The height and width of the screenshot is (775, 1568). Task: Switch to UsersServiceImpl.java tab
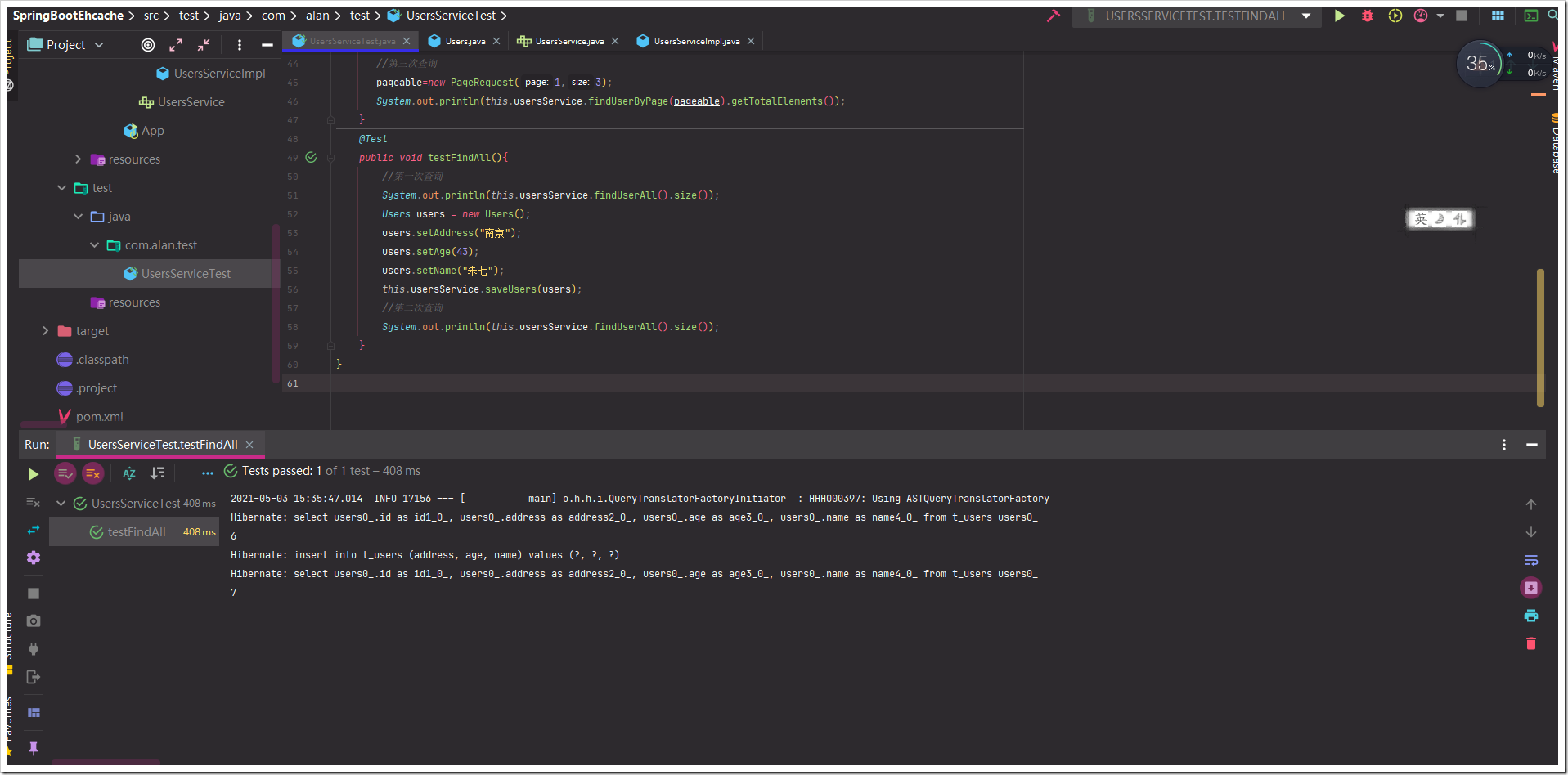(x=696, y=41)
